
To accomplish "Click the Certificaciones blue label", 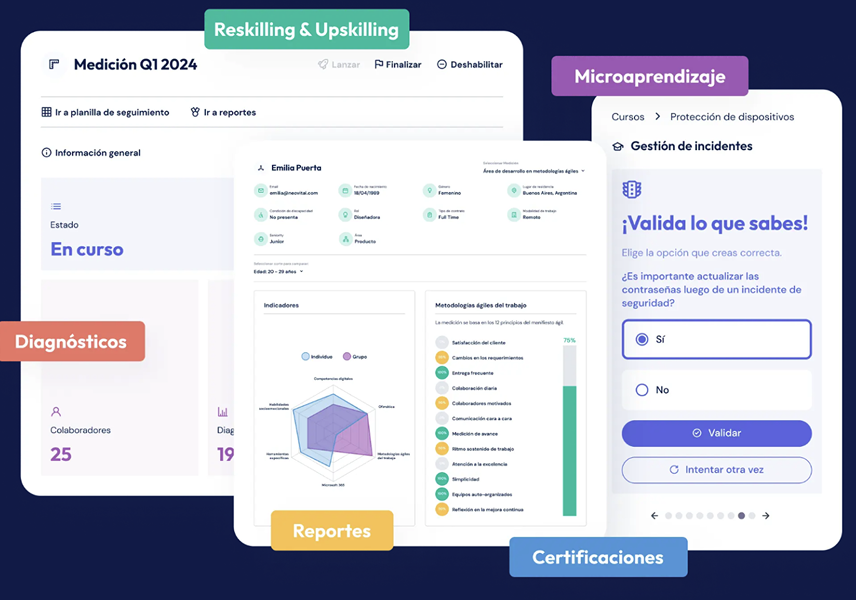I will pyautogui.click(x=598, y=557).
